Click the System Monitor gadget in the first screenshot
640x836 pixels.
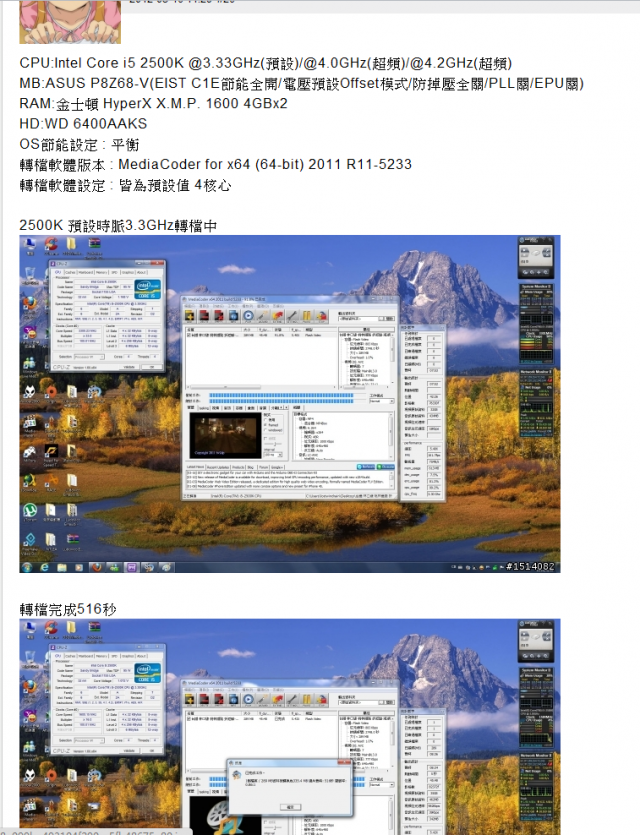click(537, 324)
